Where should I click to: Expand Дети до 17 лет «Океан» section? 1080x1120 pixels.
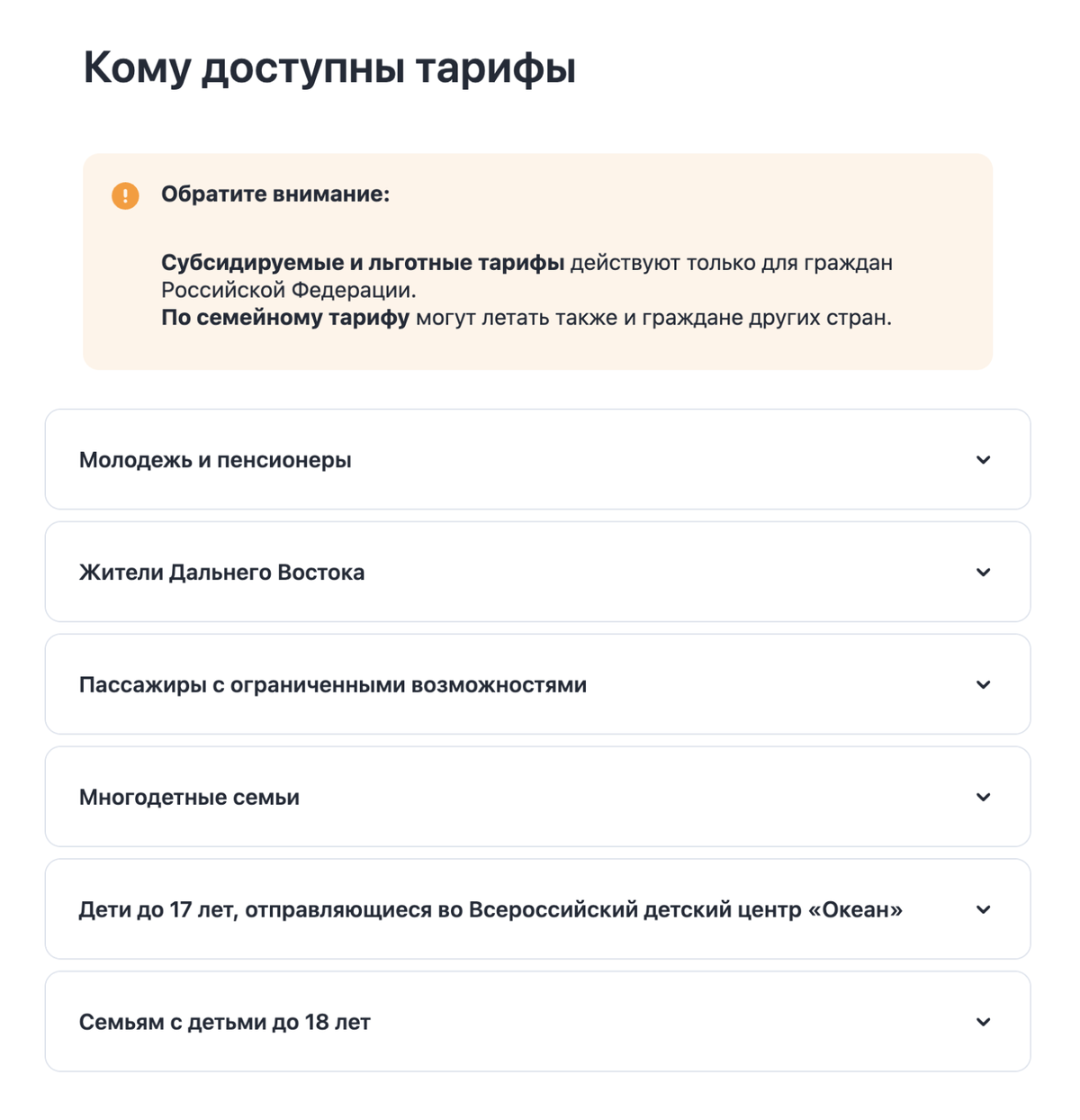537,909
